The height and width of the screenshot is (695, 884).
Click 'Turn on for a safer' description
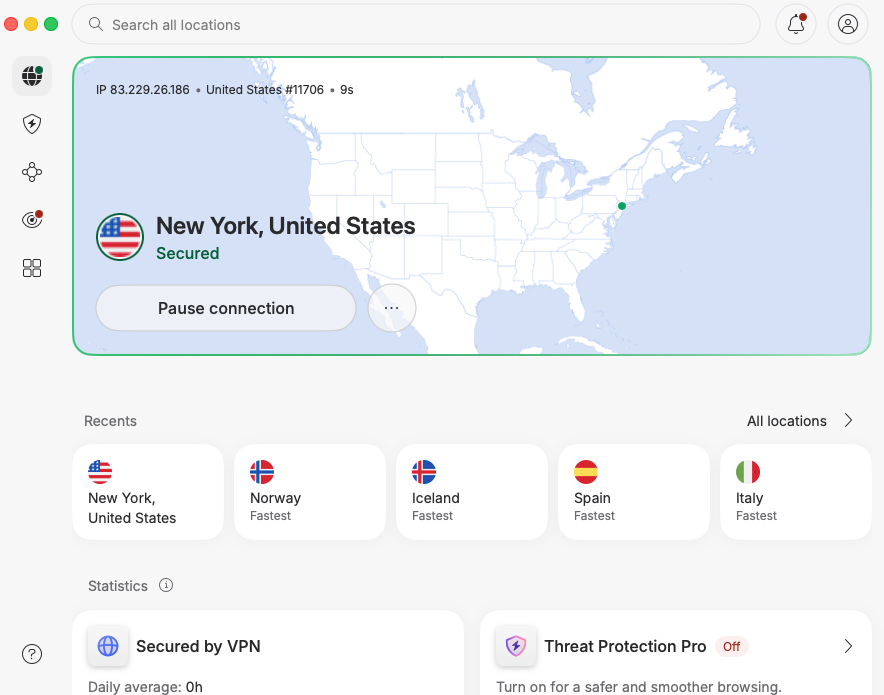(x=639, y=687)
